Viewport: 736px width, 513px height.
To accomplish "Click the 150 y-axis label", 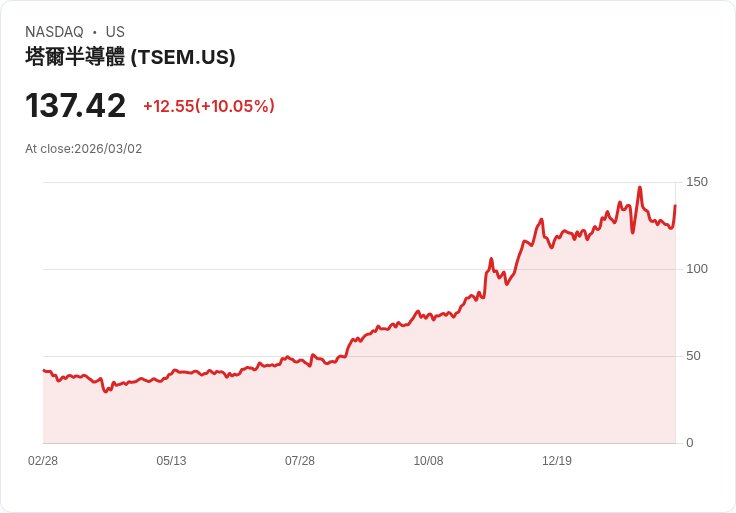I will tap(697, 182).
